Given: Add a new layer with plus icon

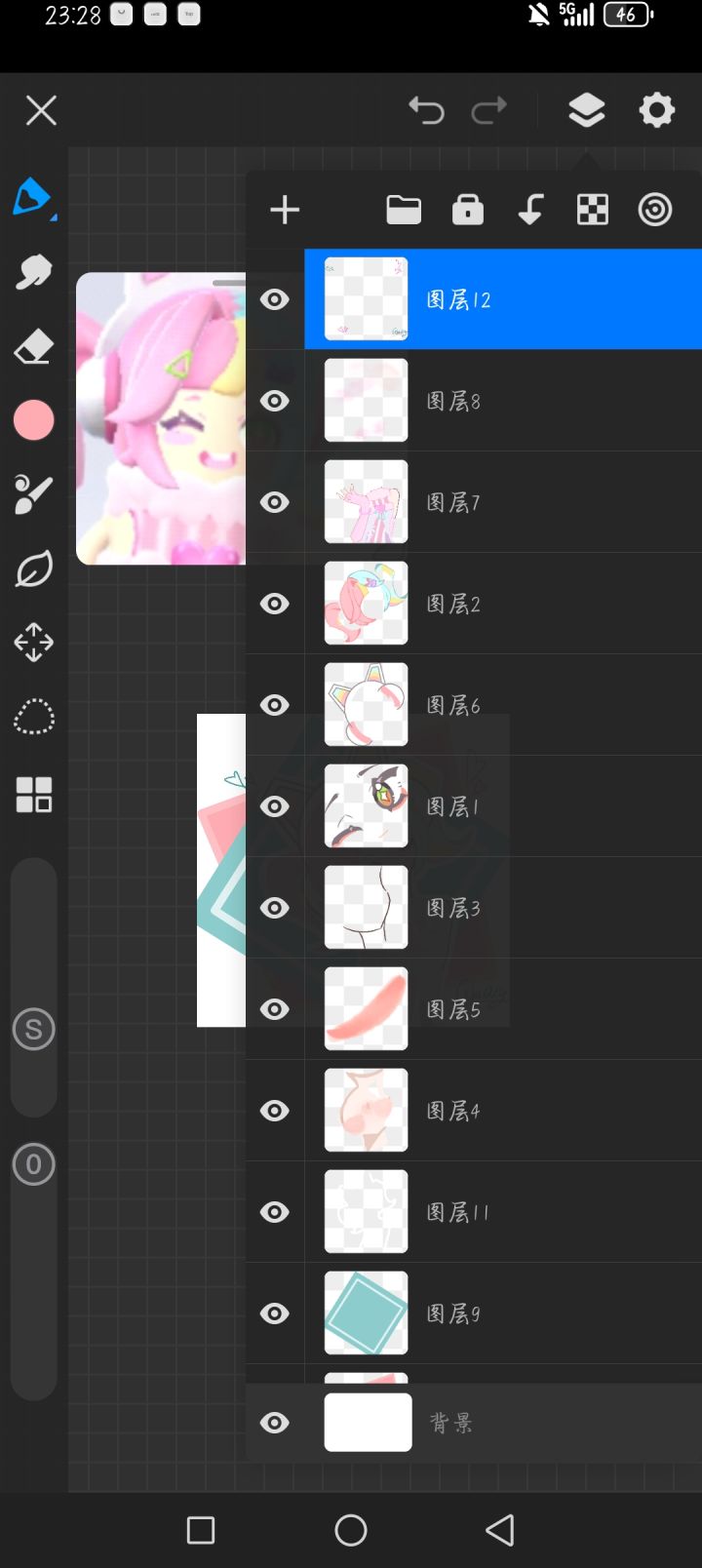Looking at the screenshot, I should [285, 210].
